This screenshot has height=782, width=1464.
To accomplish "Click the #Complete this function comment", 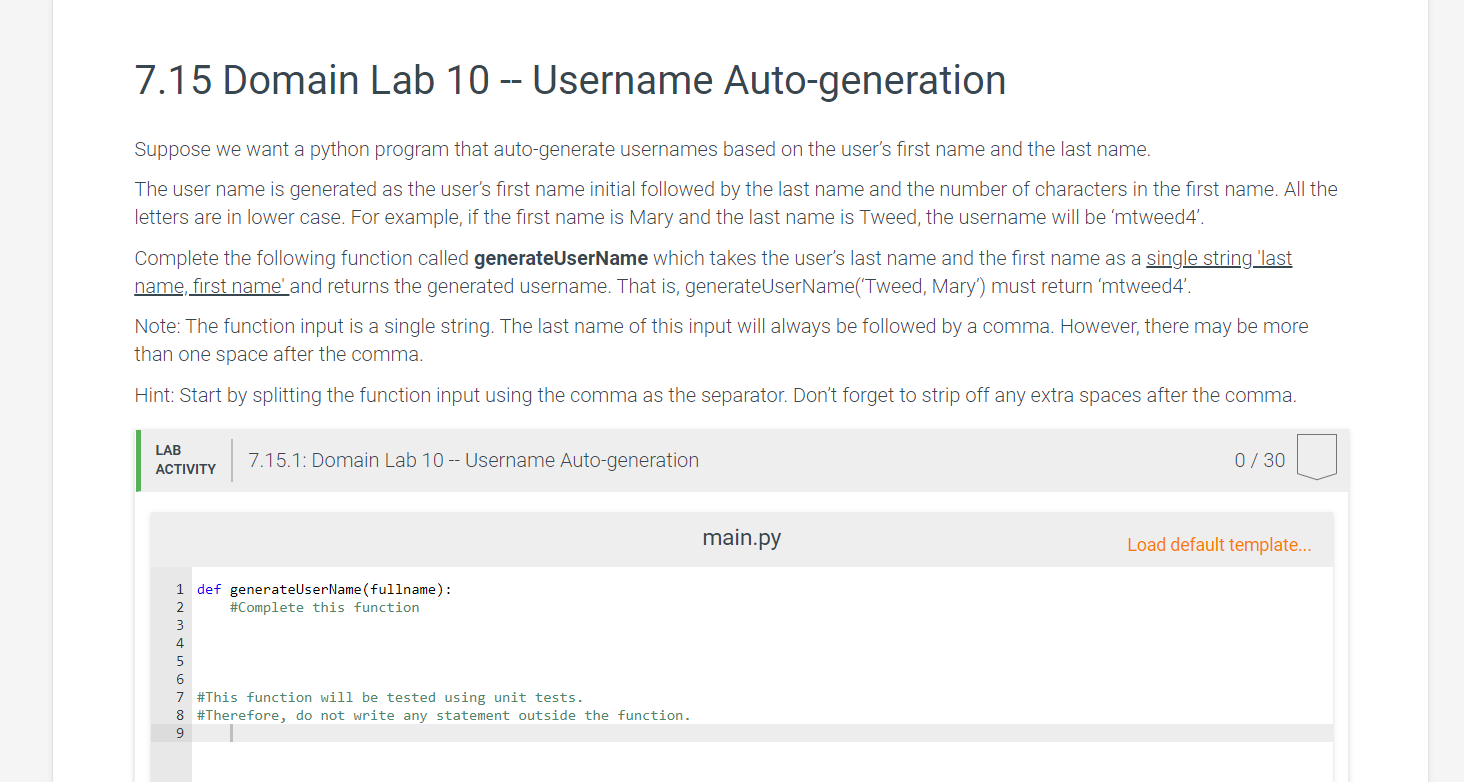I will tap(325, 607).
